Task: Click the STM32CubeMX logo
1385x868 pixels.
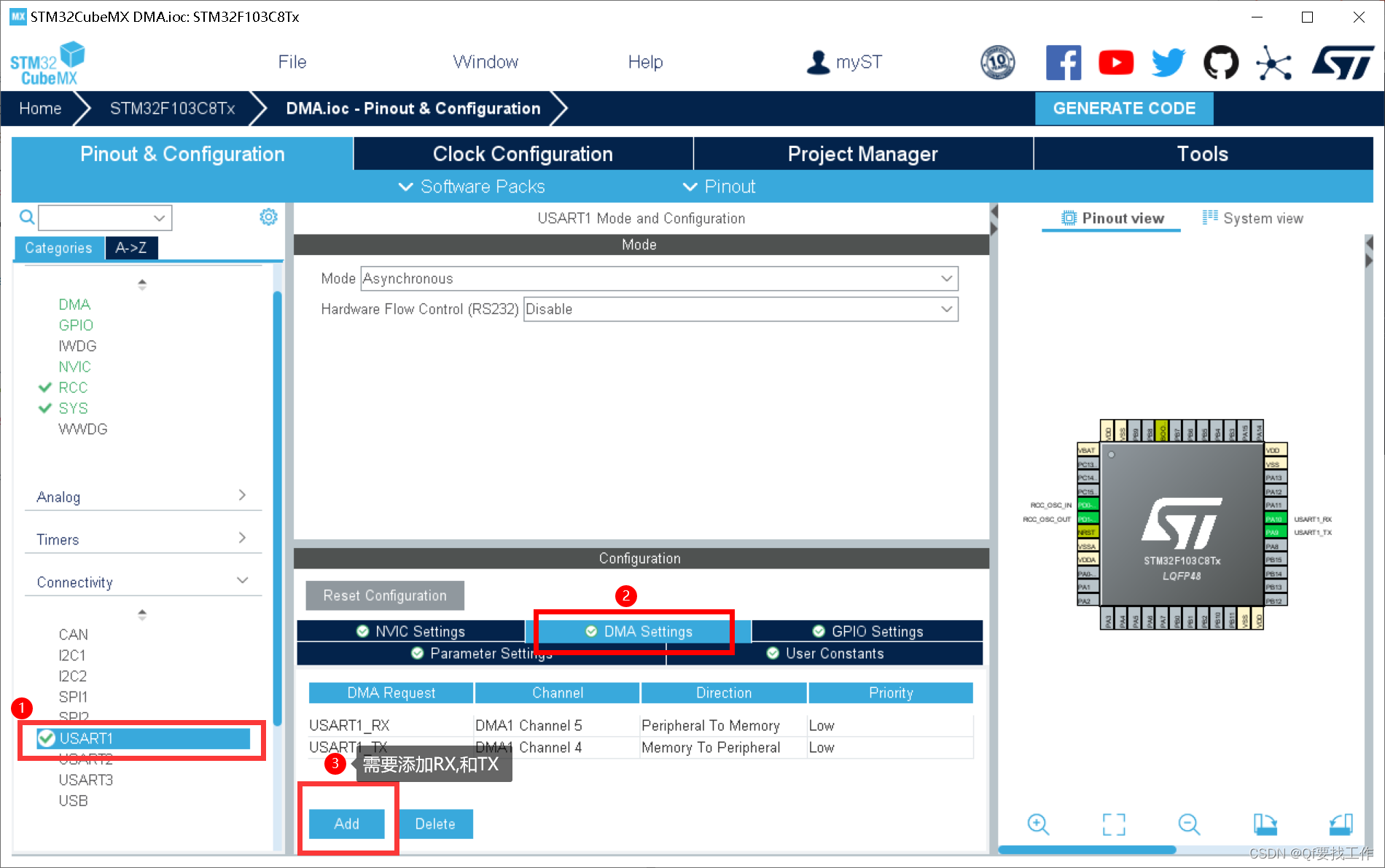Action: coord(47,64)
